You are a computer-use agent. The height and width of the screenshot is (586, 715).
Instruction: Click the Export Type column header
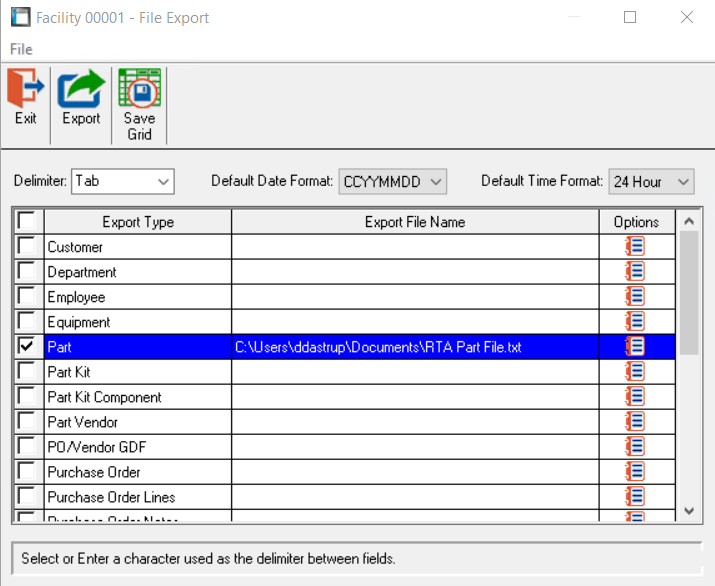138,222
